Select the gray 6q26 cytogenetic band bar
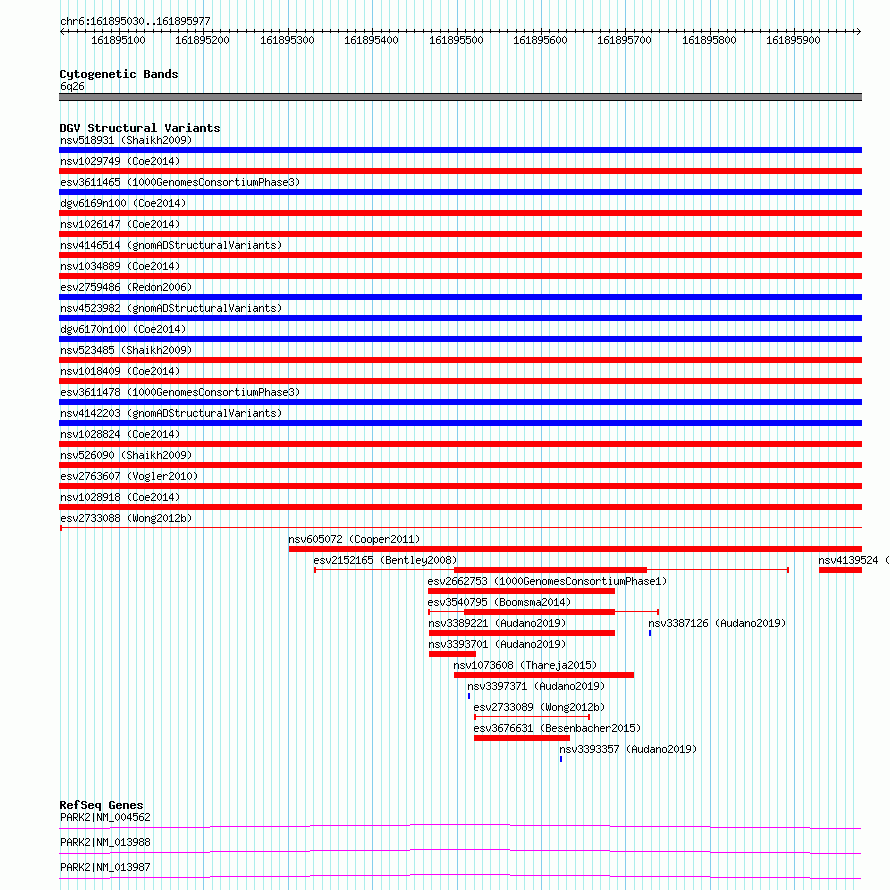 [460, 97]
